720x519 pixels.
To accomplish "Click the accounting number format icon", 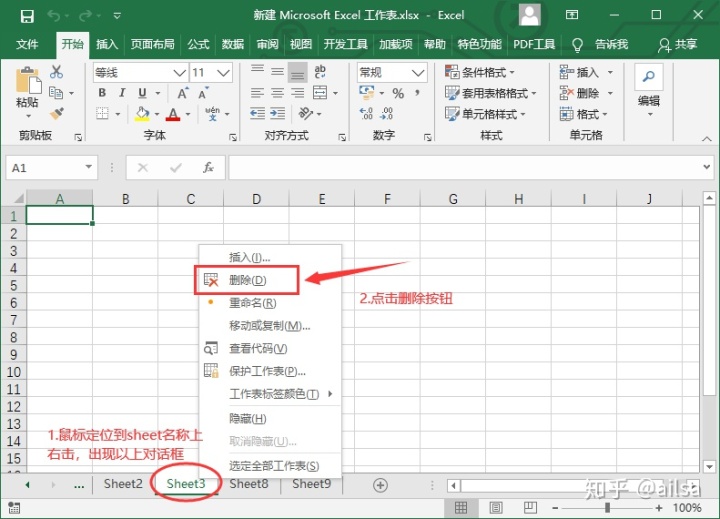I will 366,92.
